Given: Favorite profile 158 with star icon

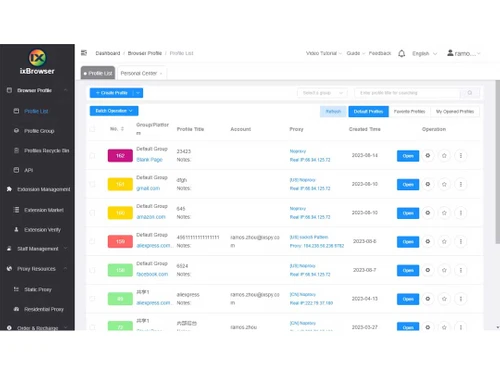Looking at the screenshot, I should 444,270.
